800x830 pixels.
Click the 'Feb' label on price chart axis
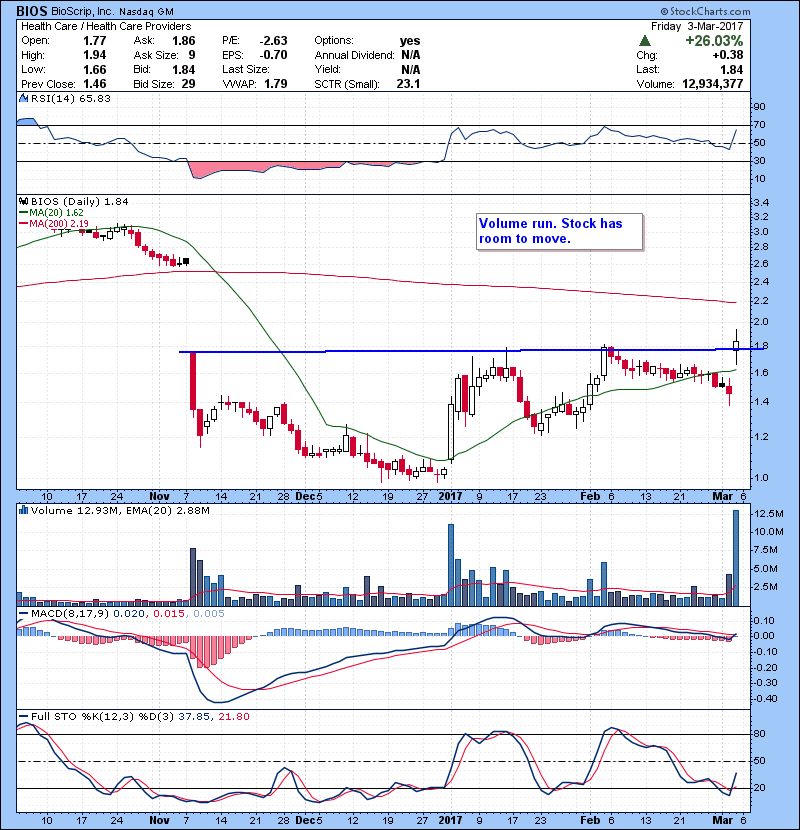click(590, 496)
